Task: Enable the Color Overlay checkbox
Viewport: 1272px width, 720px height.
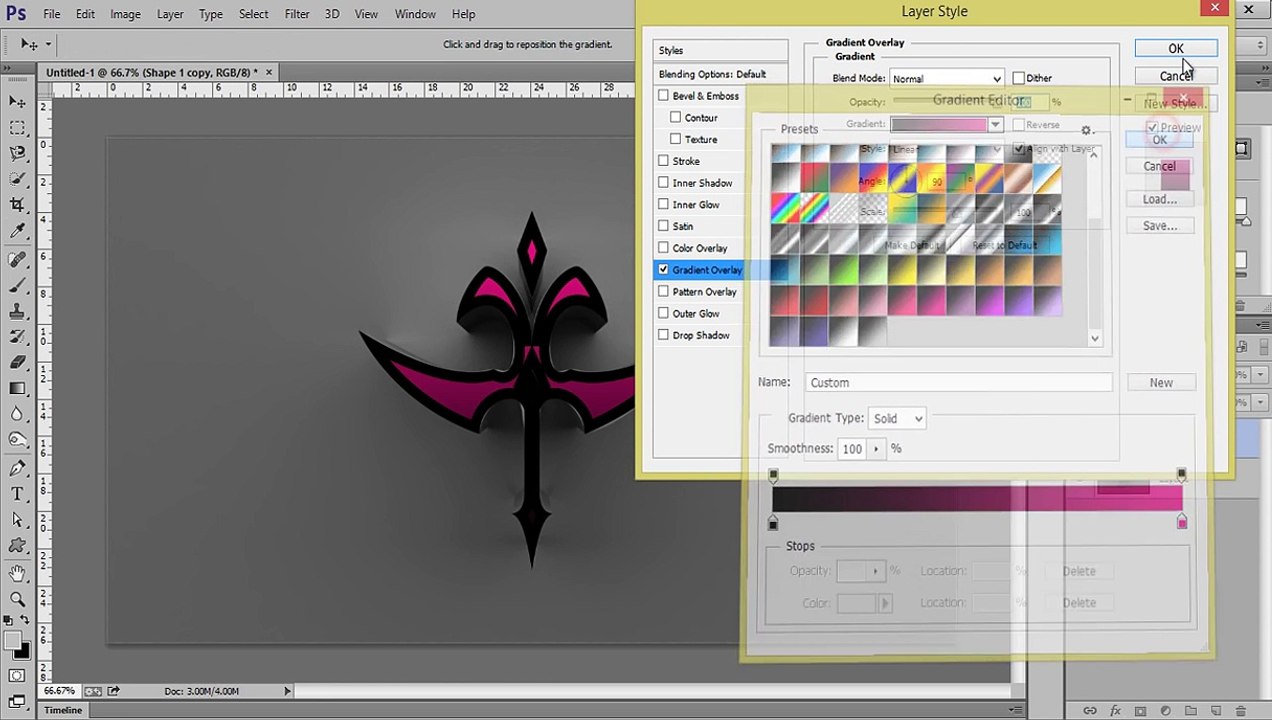Action: [x=663, y=248]
